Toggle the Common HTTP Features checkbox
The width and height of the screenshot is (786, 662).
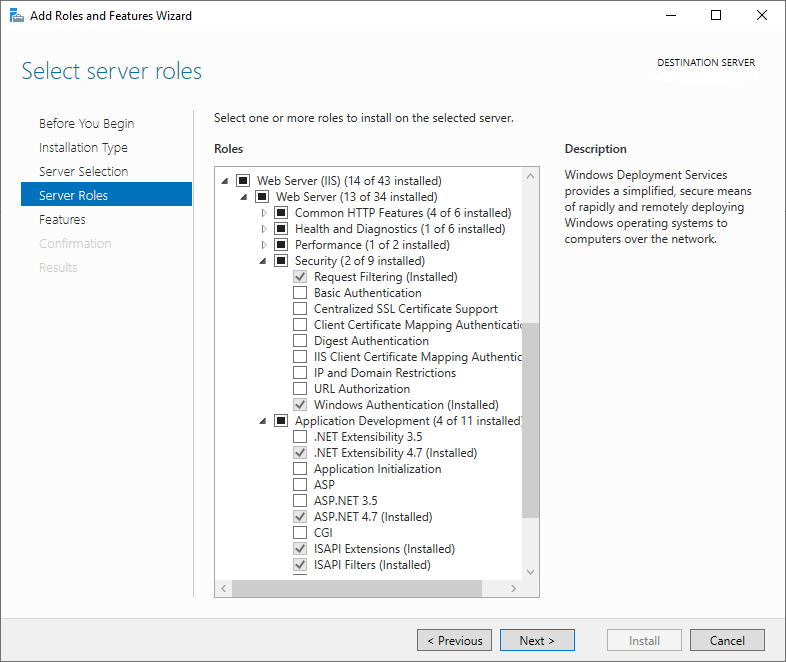pos(281,212)
